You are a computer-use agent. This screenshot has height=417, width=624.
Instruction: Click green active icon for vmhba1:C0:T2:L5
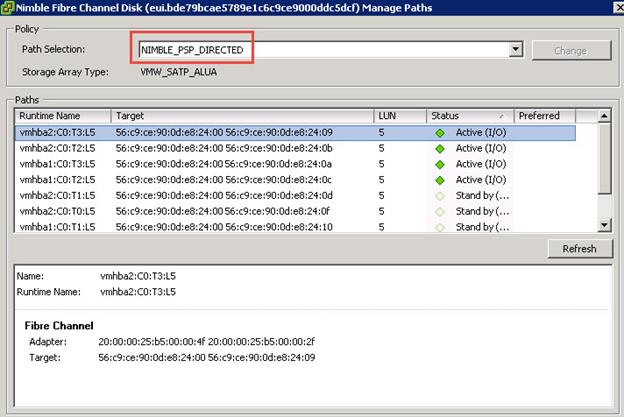click(x=440, y=180)
